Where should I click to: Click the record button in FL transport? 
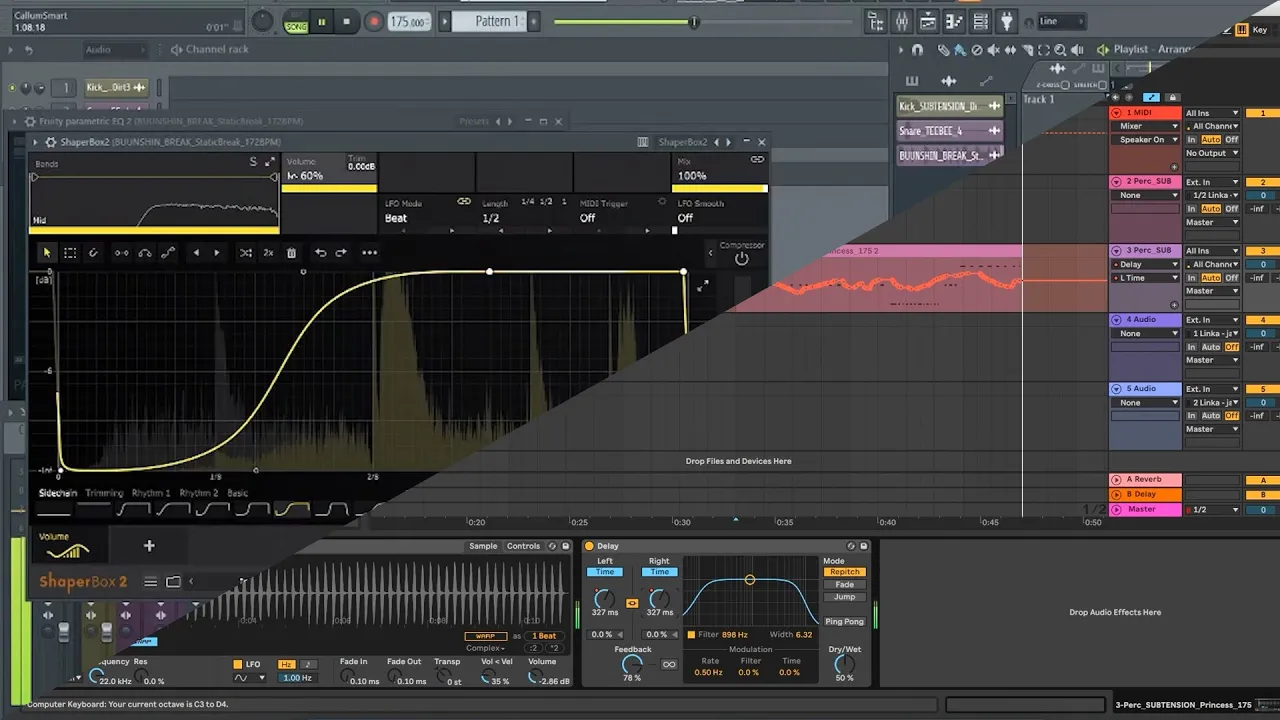[374, 22]
